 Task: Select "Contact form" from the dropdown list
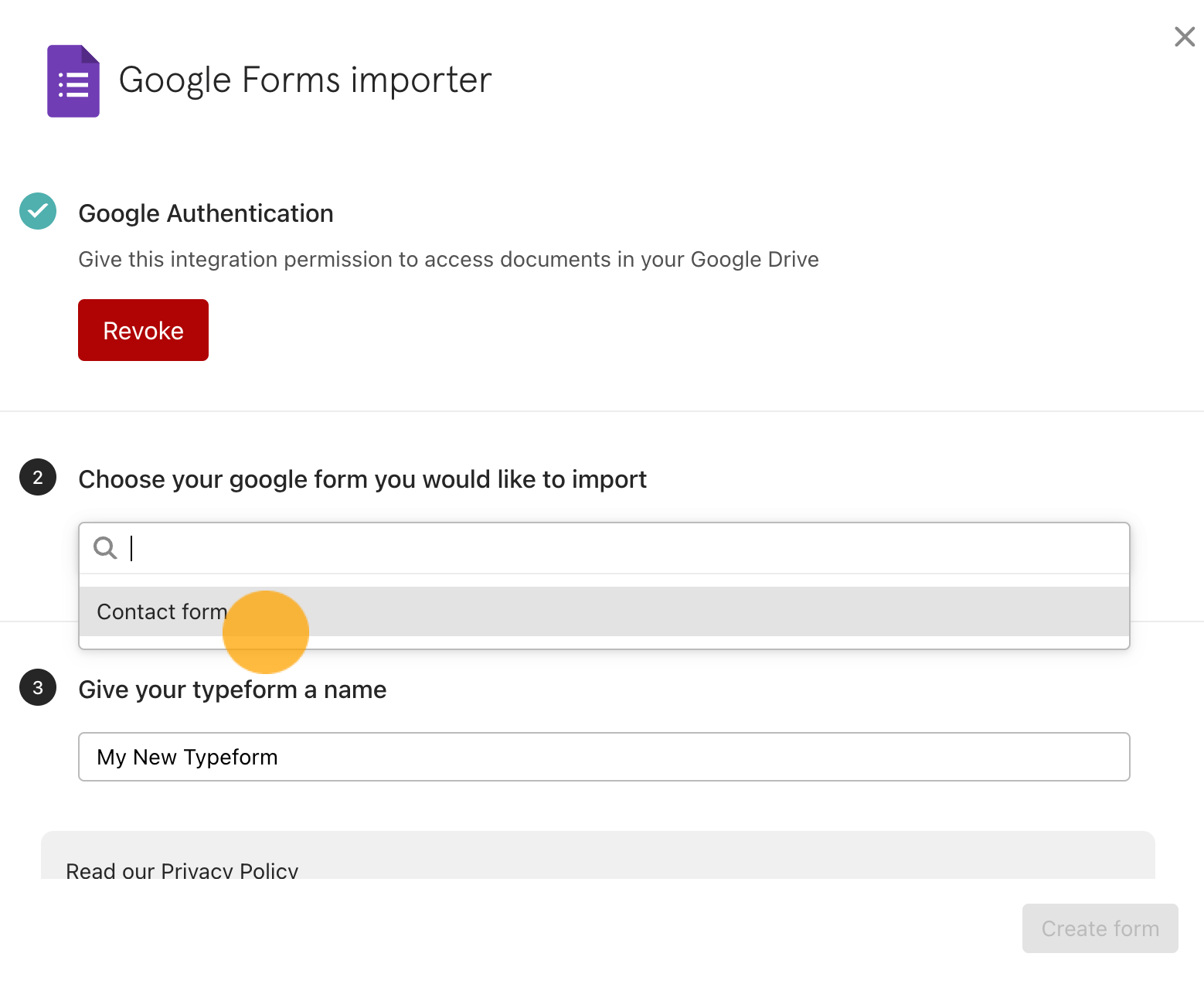[162, 611]
